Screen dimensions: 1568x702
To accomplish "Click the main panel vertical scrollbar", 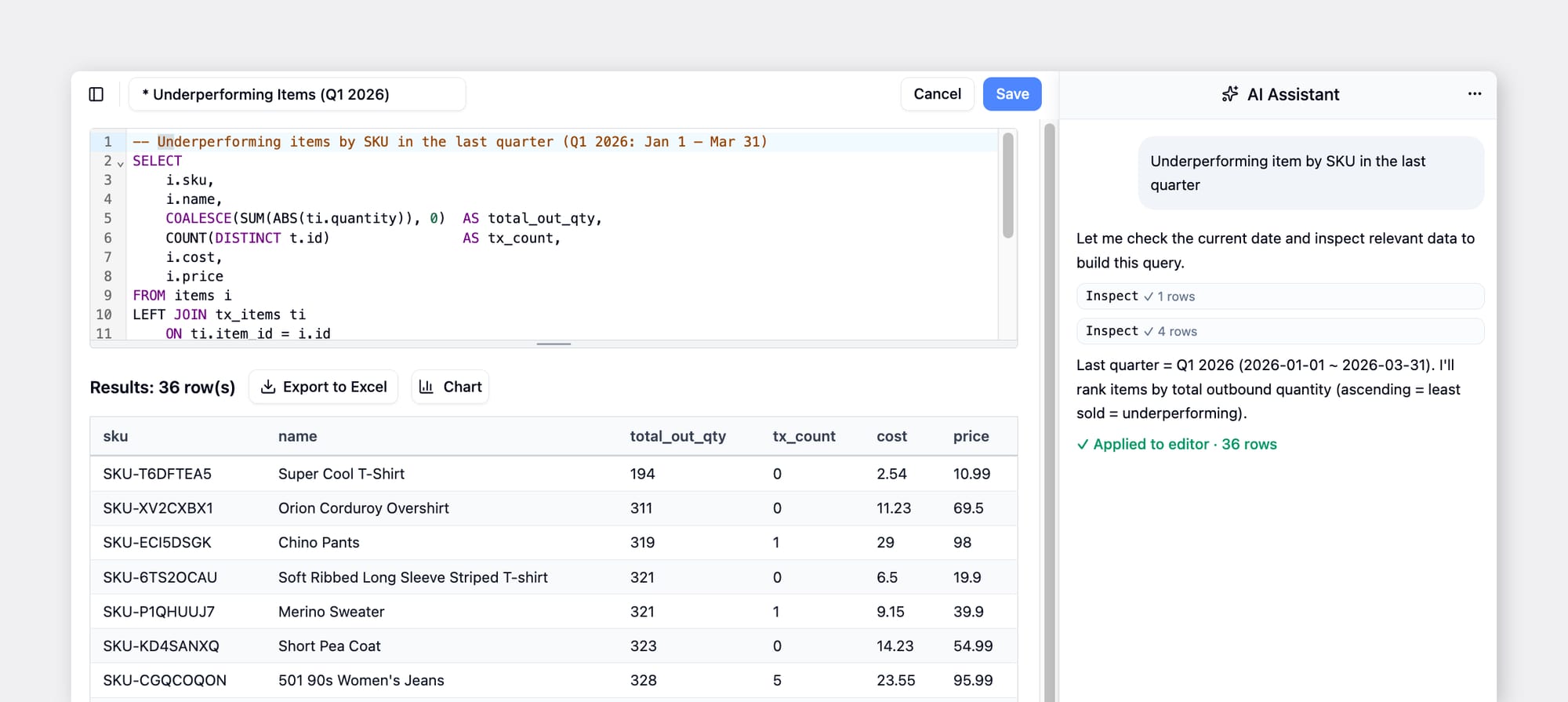I will [x=1050, y=412].
